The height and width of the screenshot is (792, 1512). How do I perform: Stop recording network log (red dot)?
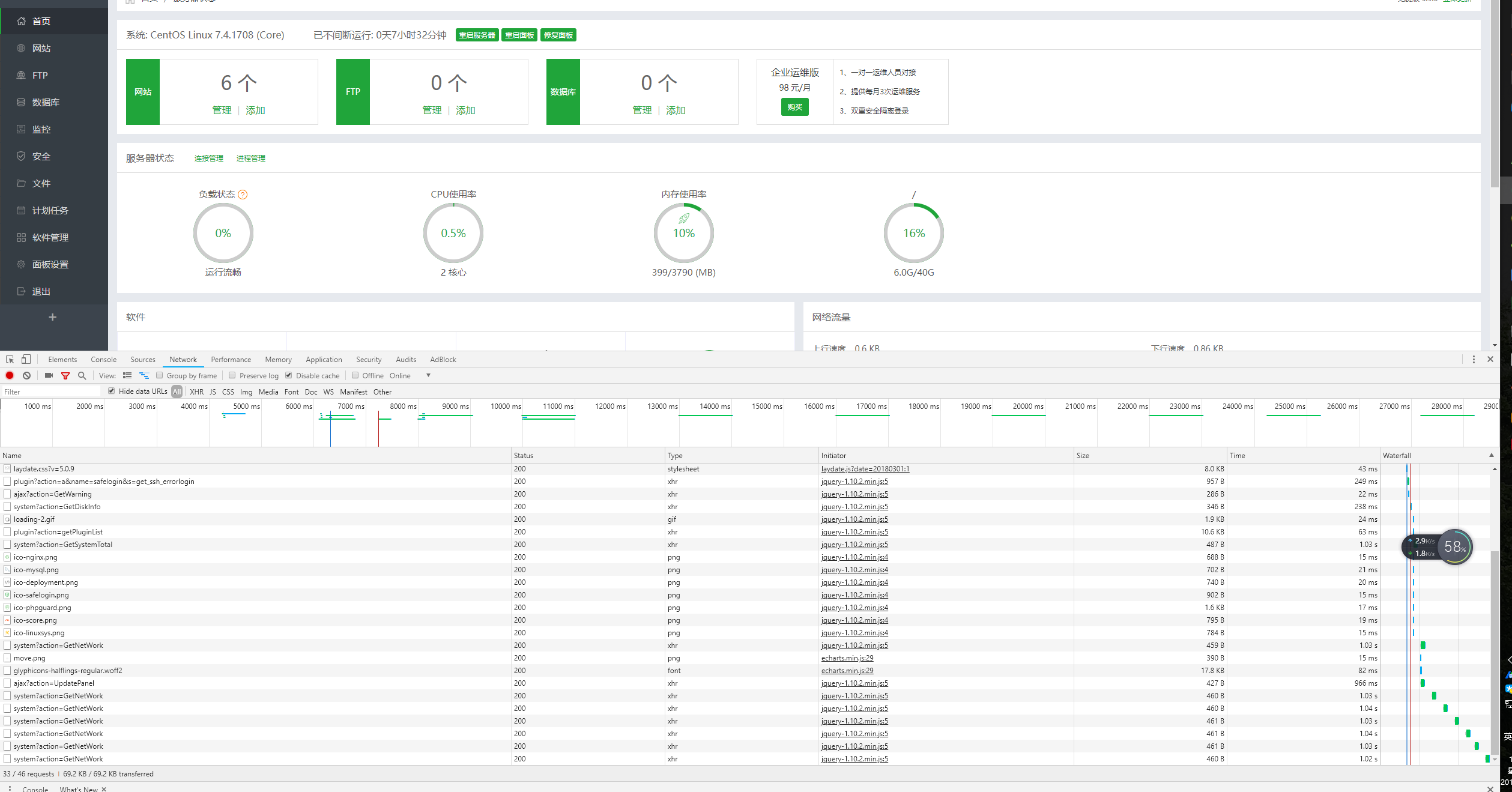pyautogui.click(x=10, y=375)
